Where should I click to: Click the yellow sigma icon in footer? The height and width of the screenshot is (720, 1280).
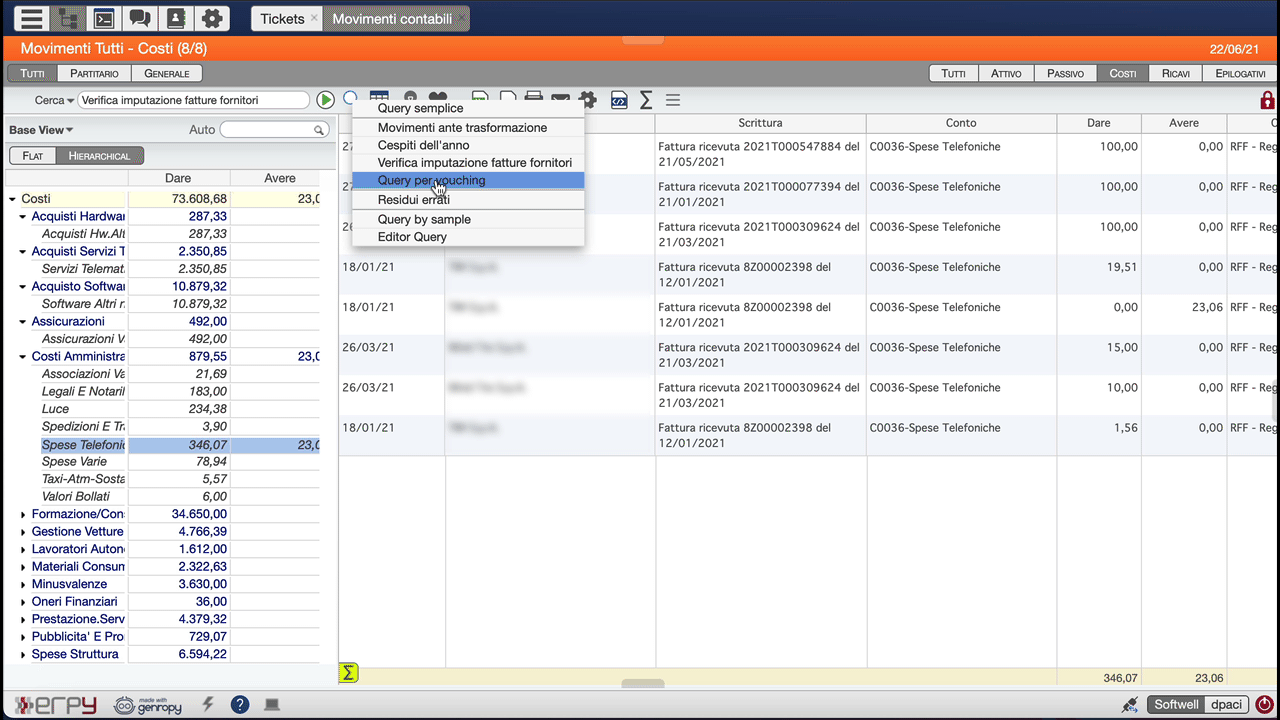pos(348,672)
